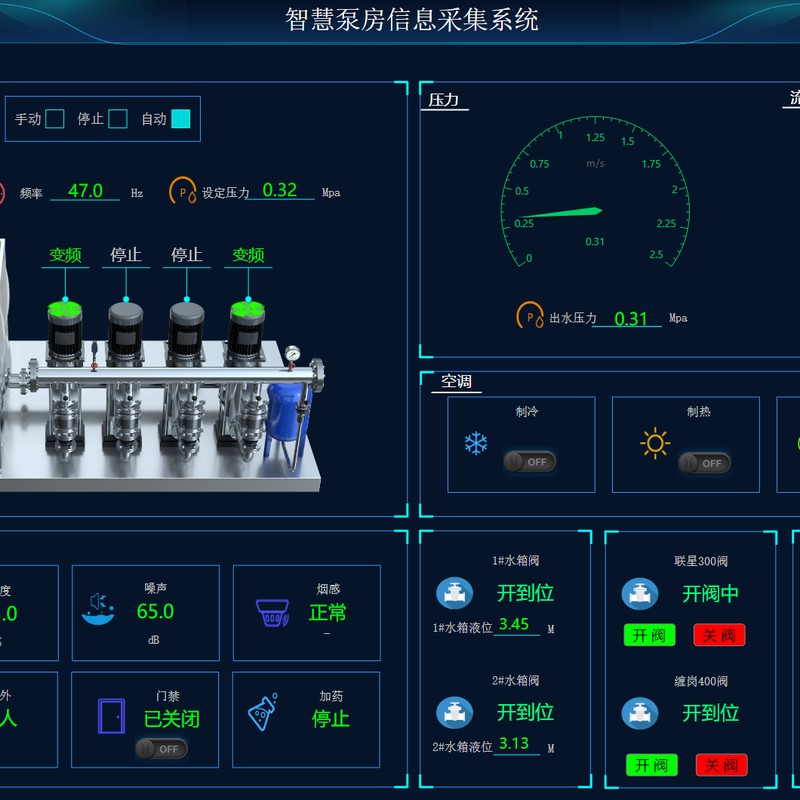Click the third pump 停止 status label
The image size is (800, 800).
pyautogui.click(x=187, y=255)
